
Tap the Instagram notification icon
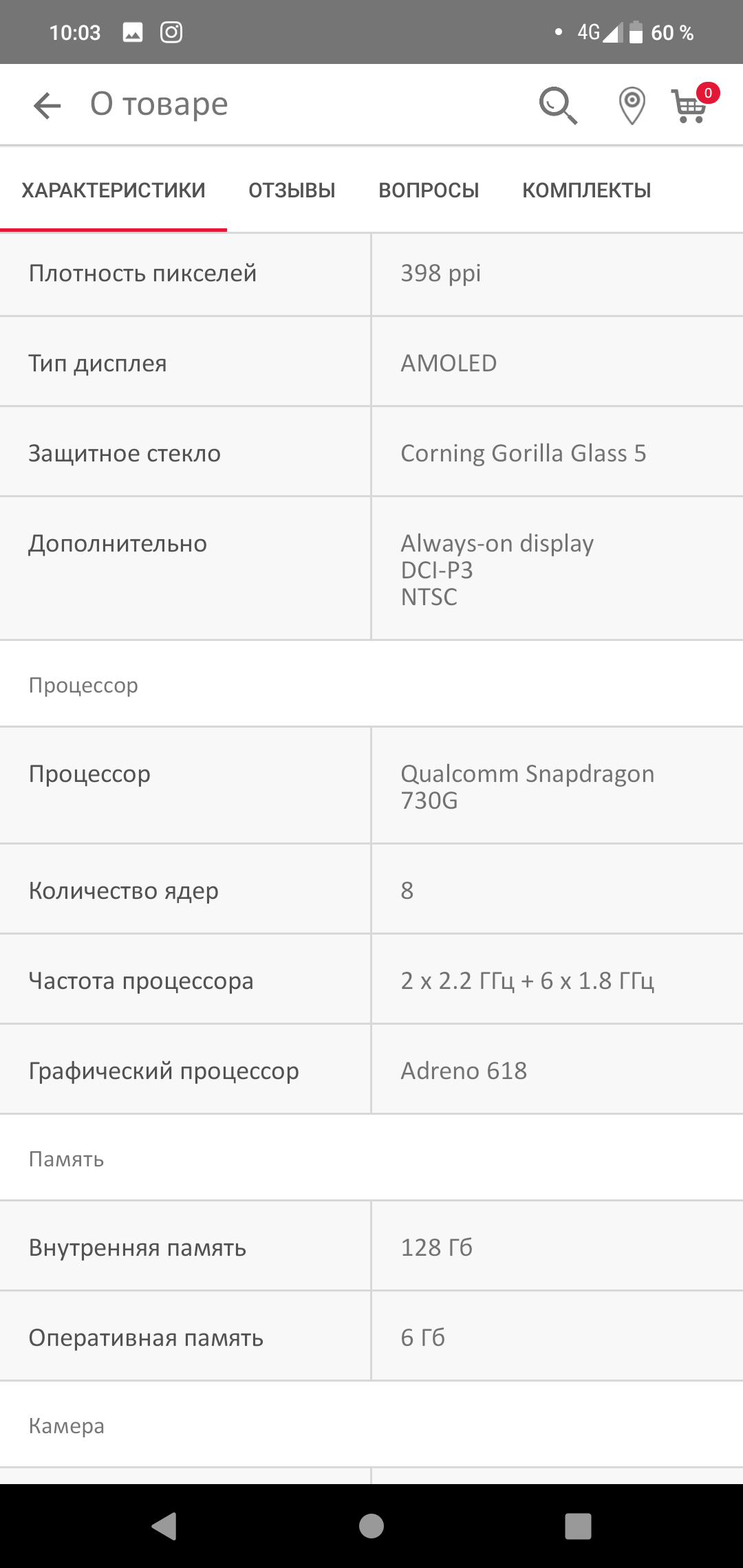tap(171, 32)
